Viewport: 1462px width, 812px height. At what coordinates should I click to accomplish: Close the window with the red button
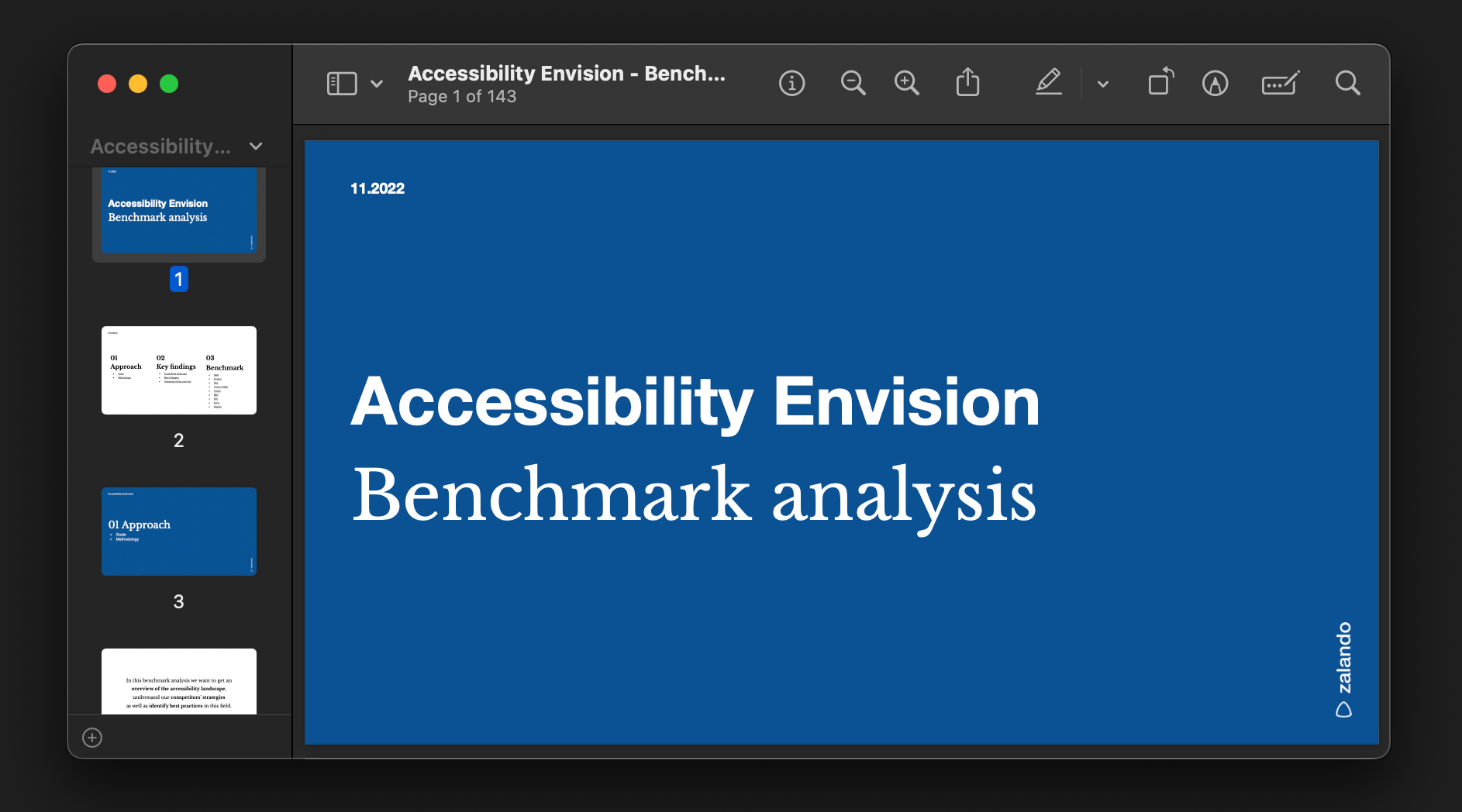coord(107,84)
